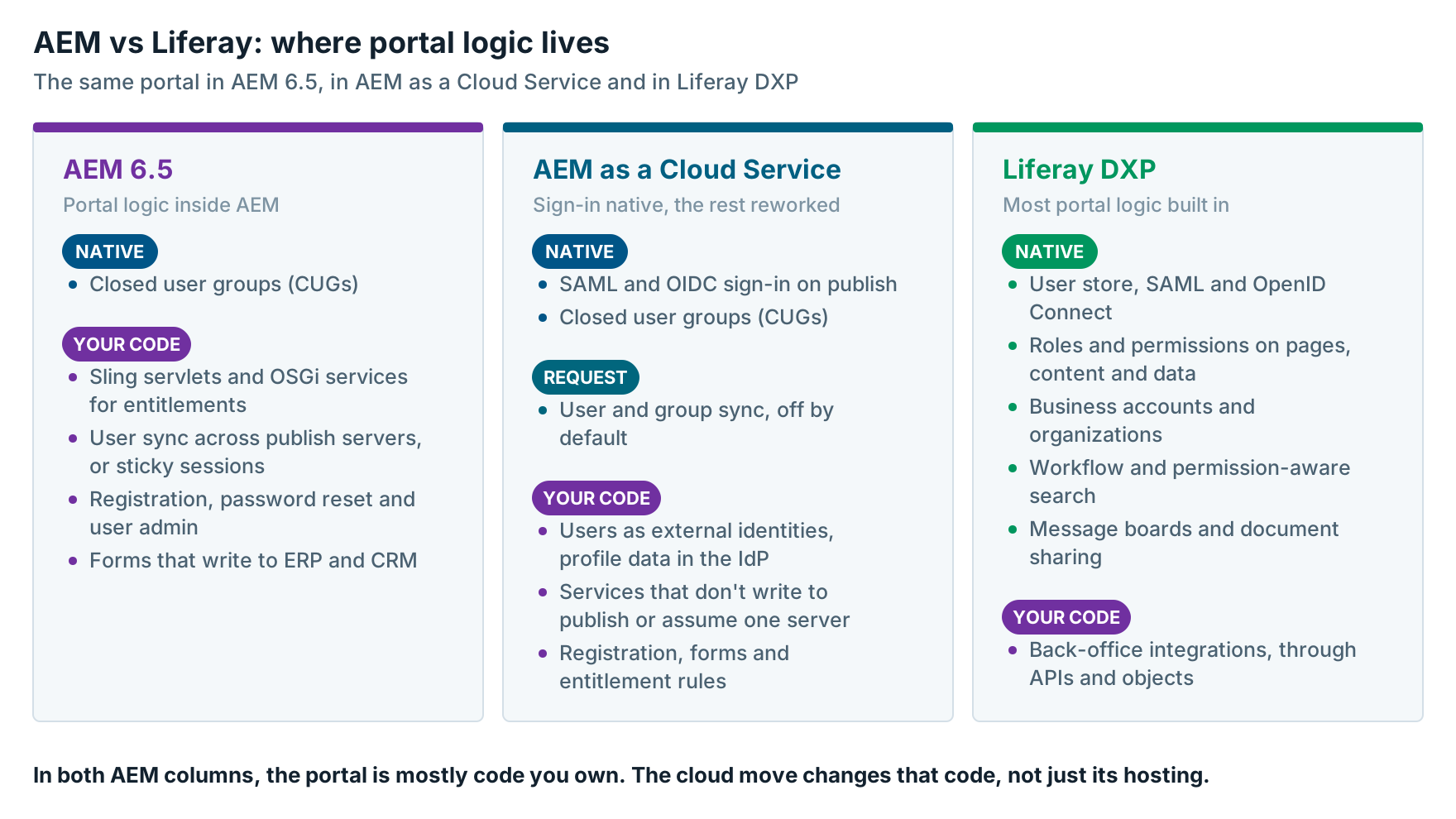Screen dimensions: 1456x819
Task: Click the YOUR CODE badge in Liferay column
Action: pos(1066,617)
